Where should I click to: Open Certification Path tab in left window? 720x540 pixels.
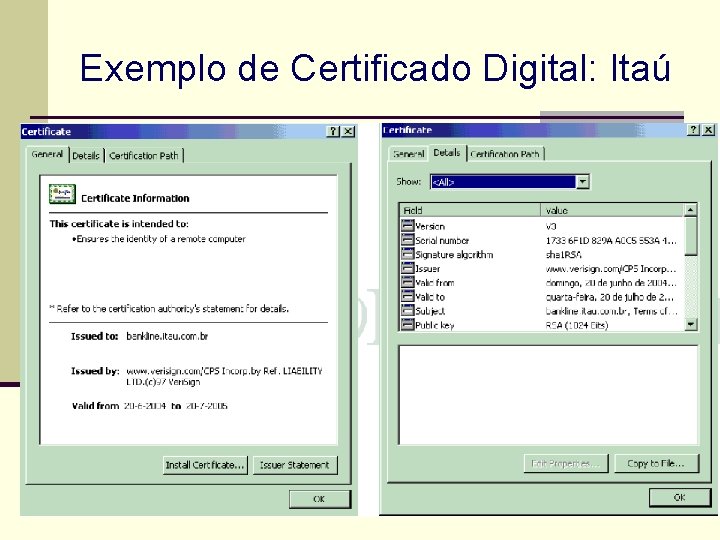(x=144, y=156)
